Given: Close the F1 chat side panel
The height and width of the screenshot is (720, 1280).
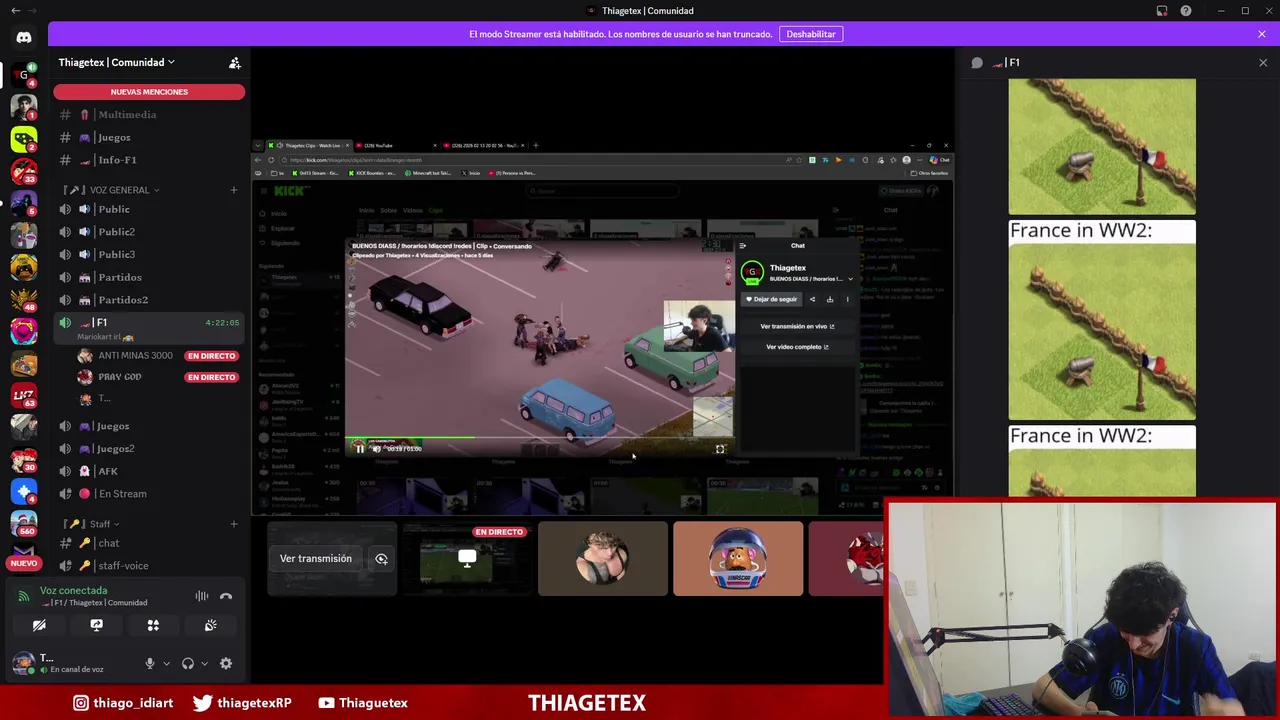Looking at the screenshot, I should tap(1263, 62).
